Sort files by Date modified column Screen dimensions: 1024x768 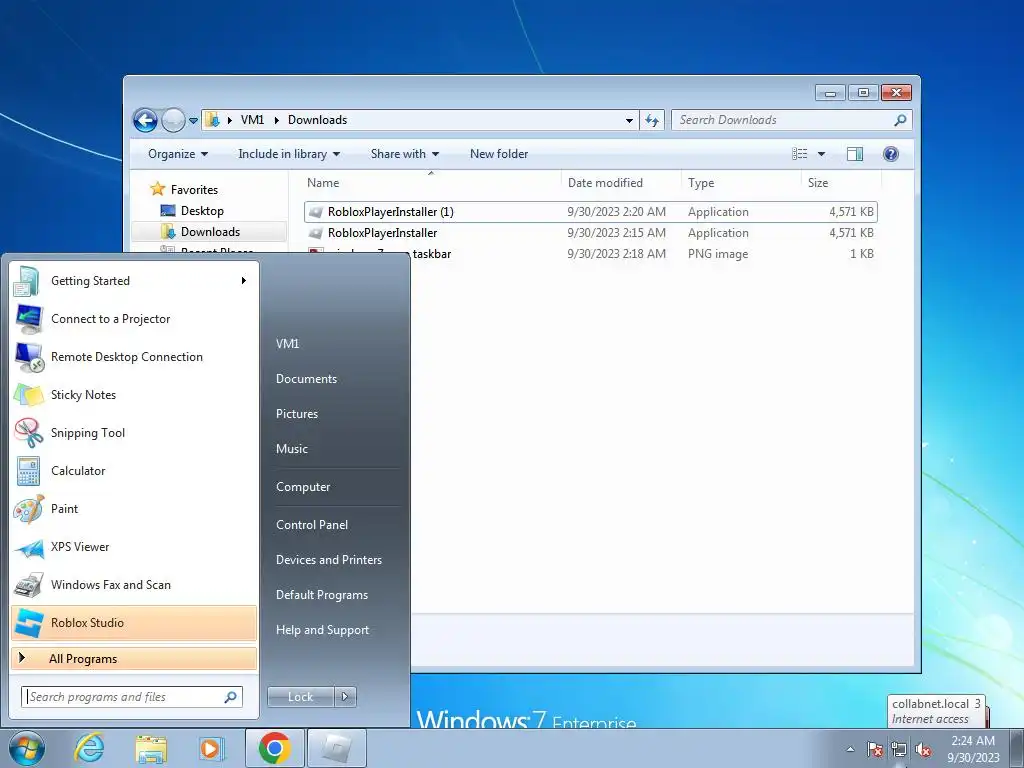coord(620,183)
